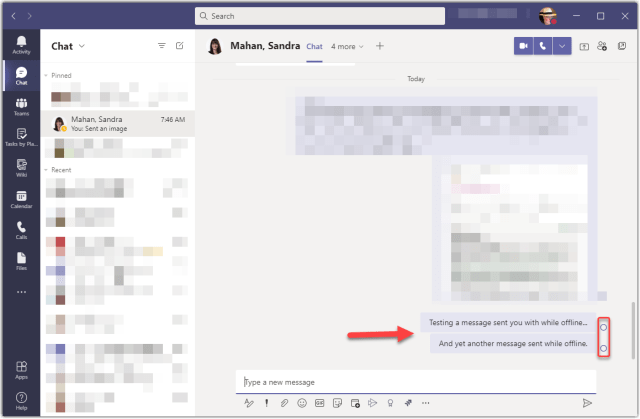Open the chat list filter
This screenshot has width=640, height=419.
[162, 46]
